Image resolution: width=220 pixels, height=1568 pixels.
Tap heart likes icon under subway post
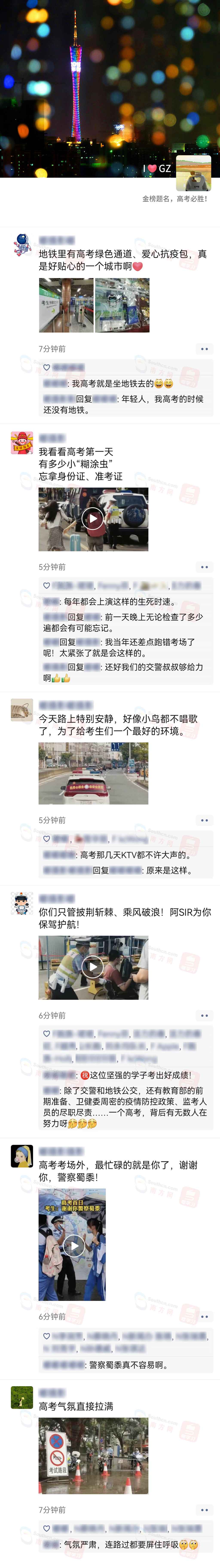[47, 368]
